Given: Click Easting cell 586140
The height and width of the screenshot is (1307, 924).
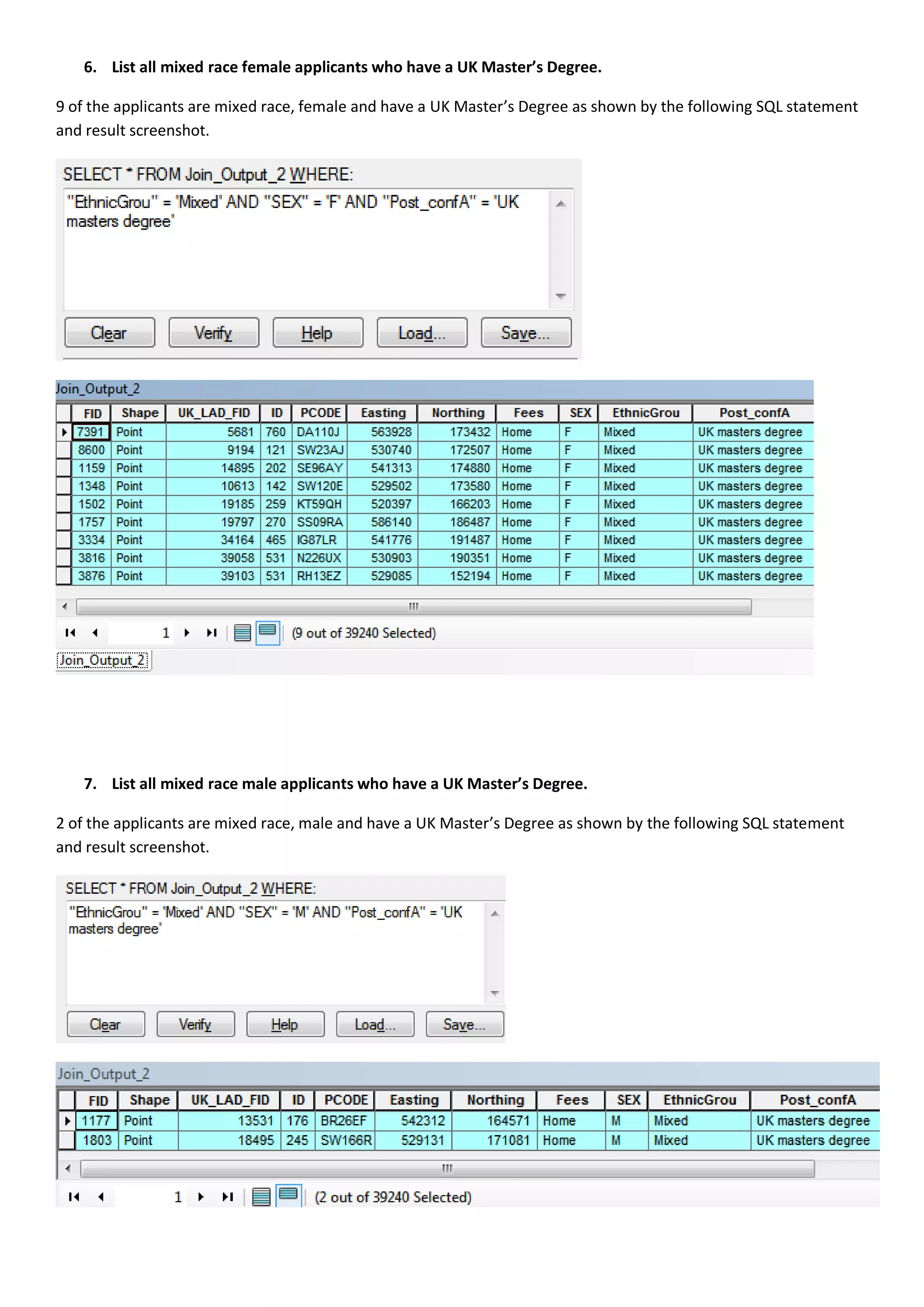Looking at the screenshot, I should [x=383, y=522].
